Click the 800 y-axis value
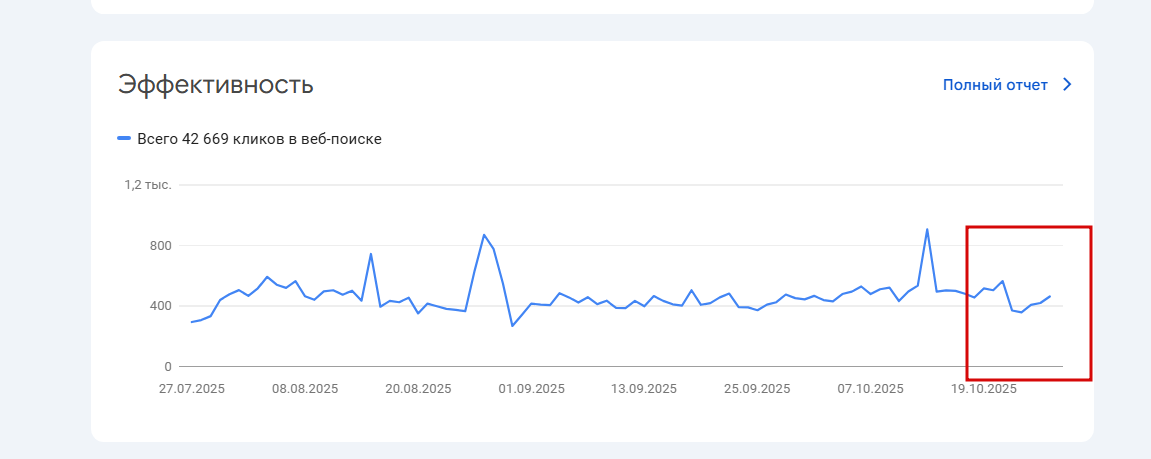 click(160, 246)
